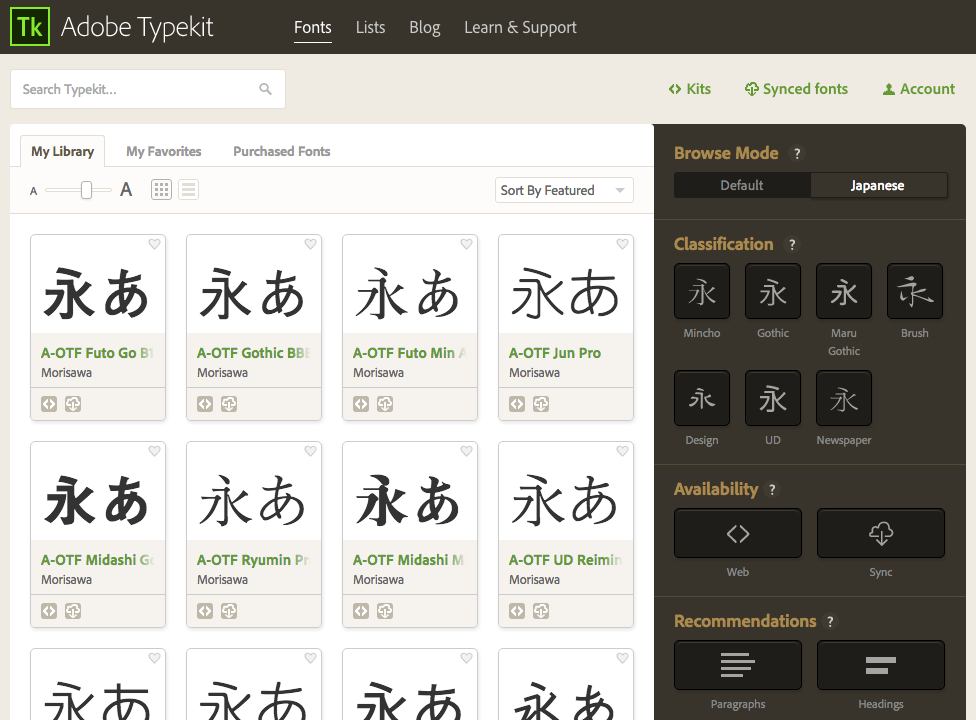Click the search magnifier icon

265,89
